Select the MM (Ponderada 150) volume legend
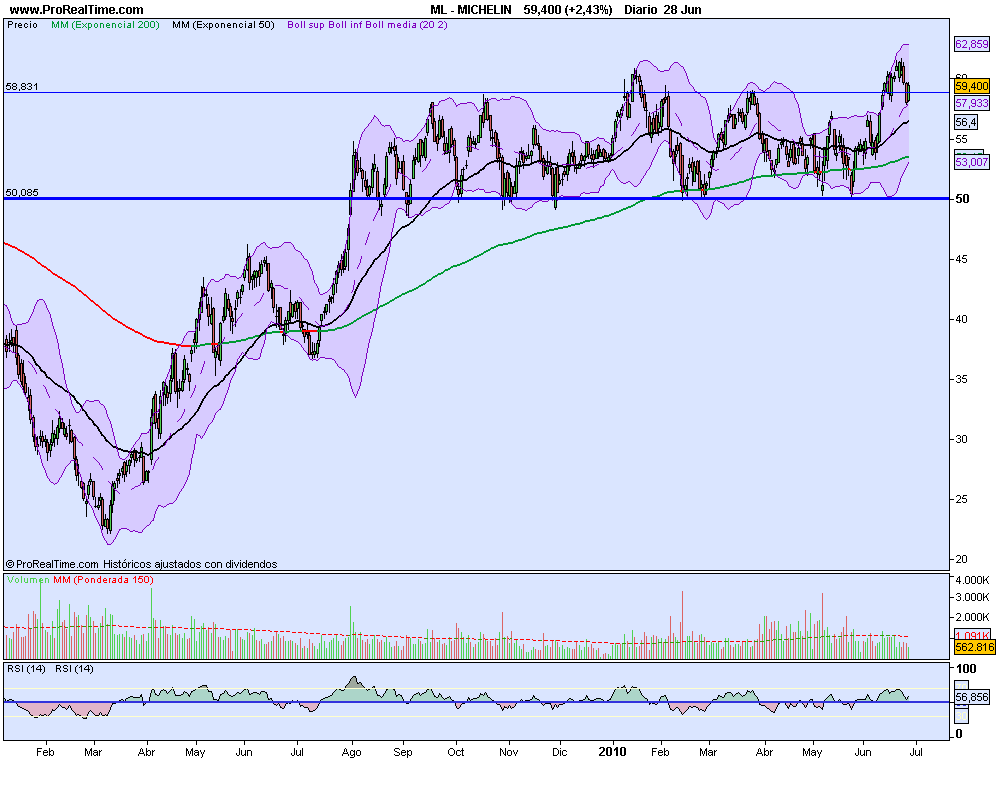The image size is (1000, 800). (103, 580)
